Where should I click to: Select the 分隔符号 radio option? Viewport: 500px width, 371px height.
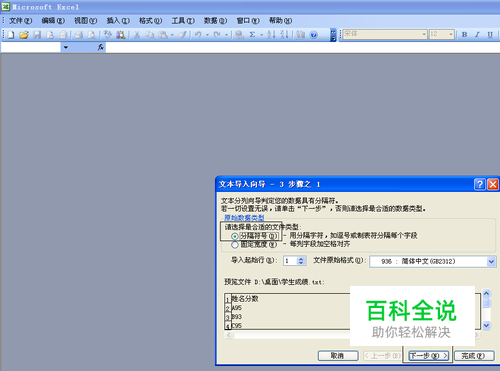click(x=235, y=236)
